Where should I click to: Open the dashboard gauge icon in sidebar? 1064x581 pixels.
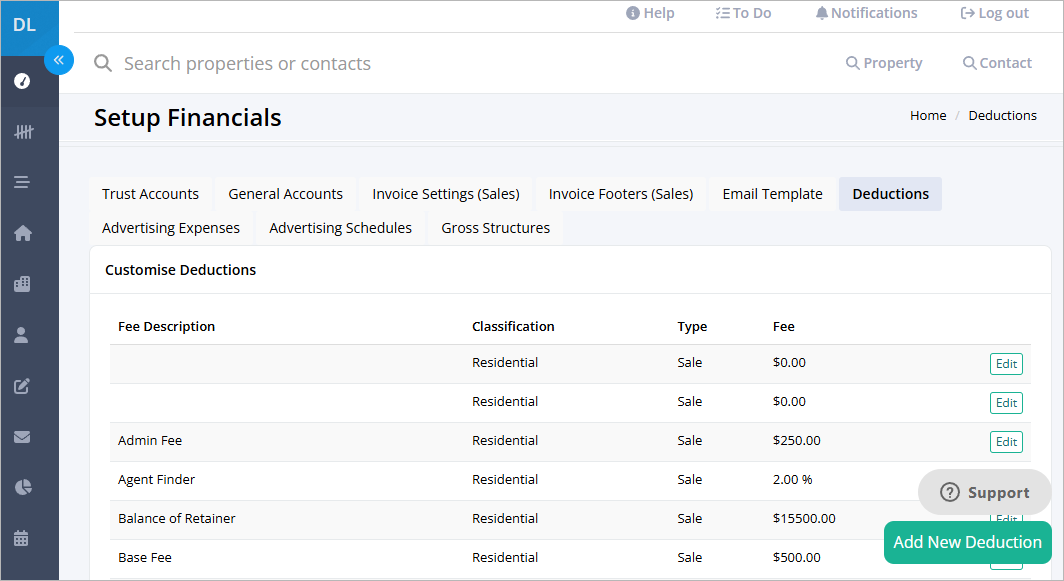(22, 81)
